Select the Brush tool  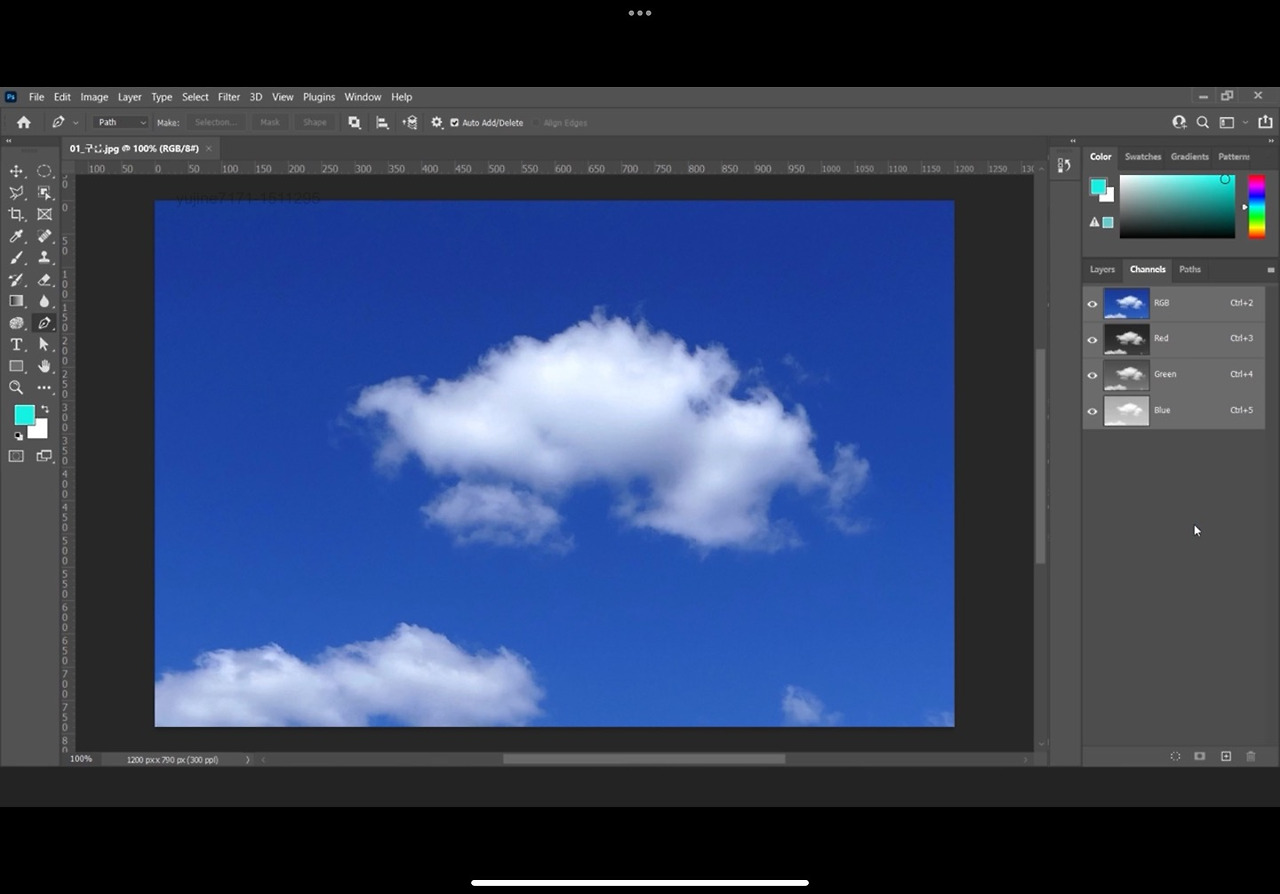(16, 258)
